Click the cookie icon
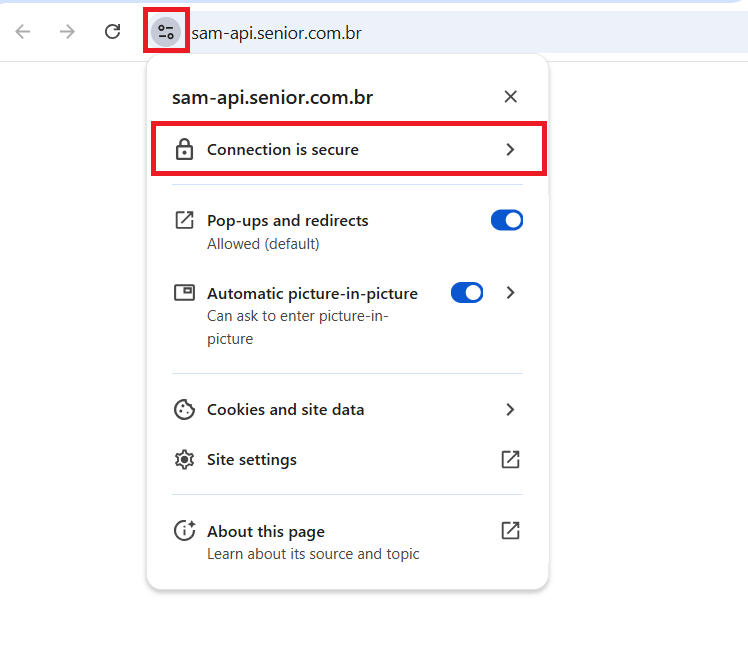This screenshot has height=668, width=748. click(184, 410)
